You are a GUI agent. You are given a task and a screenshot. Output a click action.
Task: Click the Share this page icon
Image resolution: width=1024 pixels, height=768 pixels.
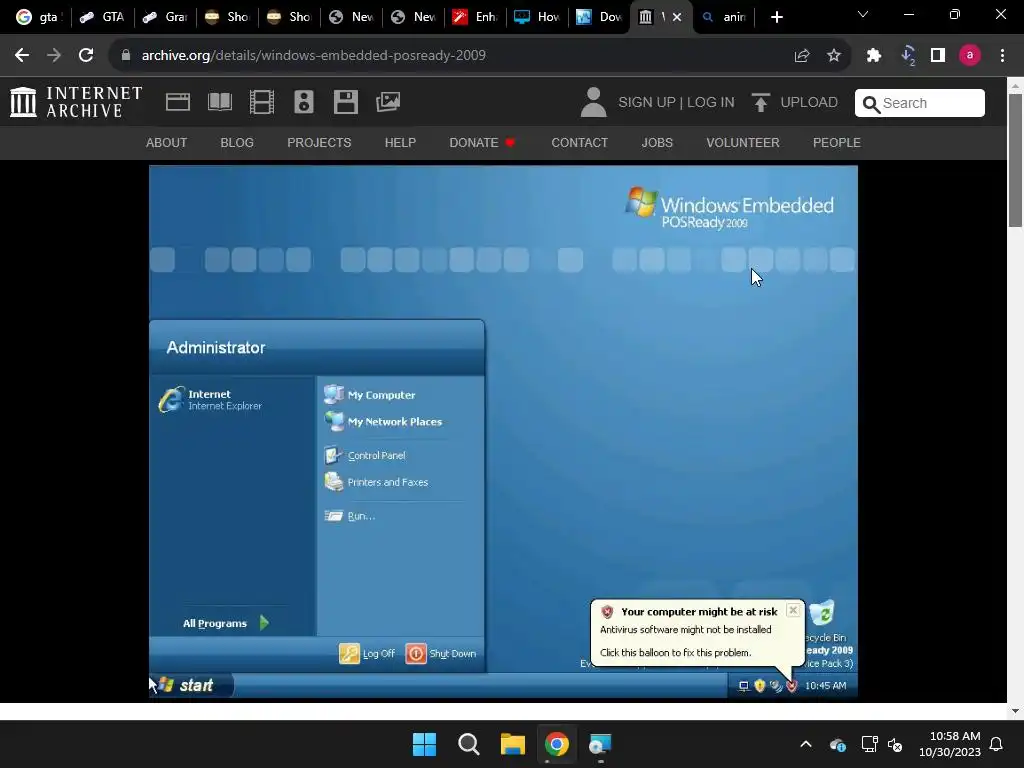(802, 56)
